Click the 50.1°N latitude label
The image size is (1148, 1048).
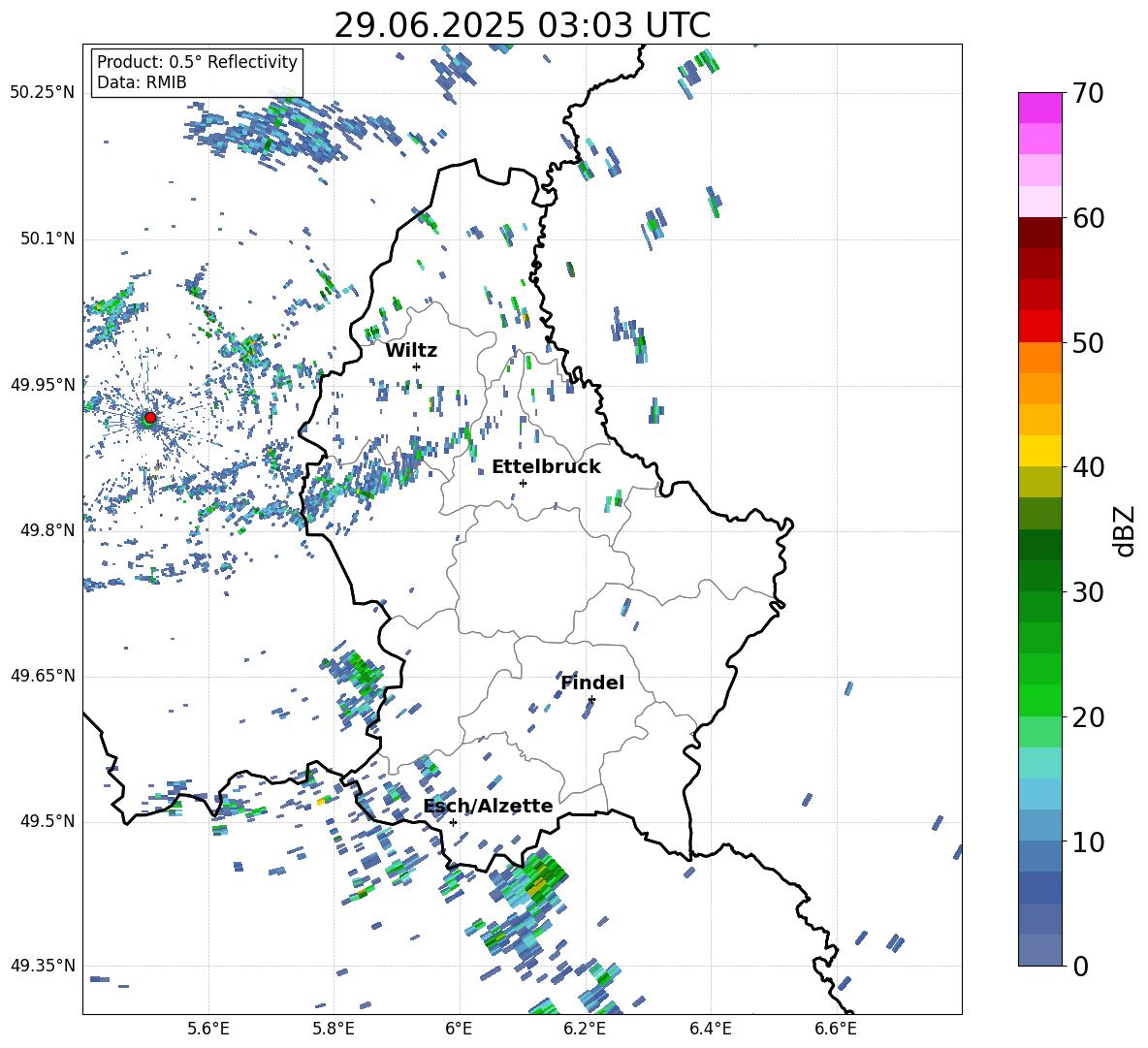pos(47,239)
